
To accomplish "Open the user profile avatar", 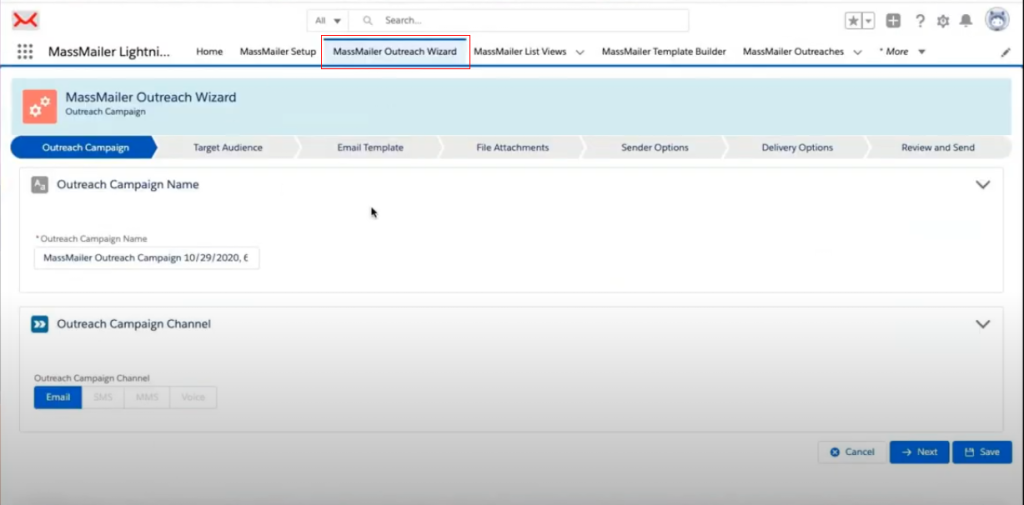I will 997,20.
